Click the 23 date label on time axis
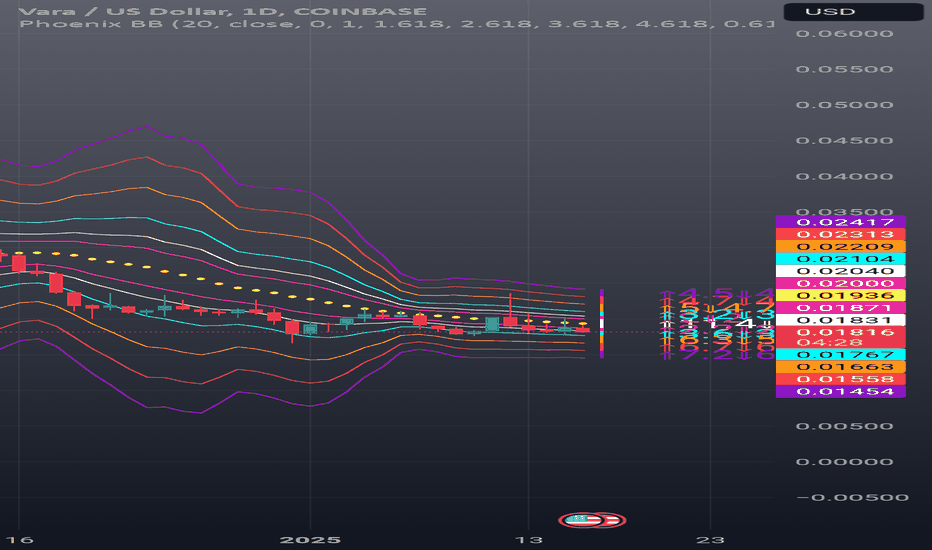This screenshot has width=932, height=550. 710,540
